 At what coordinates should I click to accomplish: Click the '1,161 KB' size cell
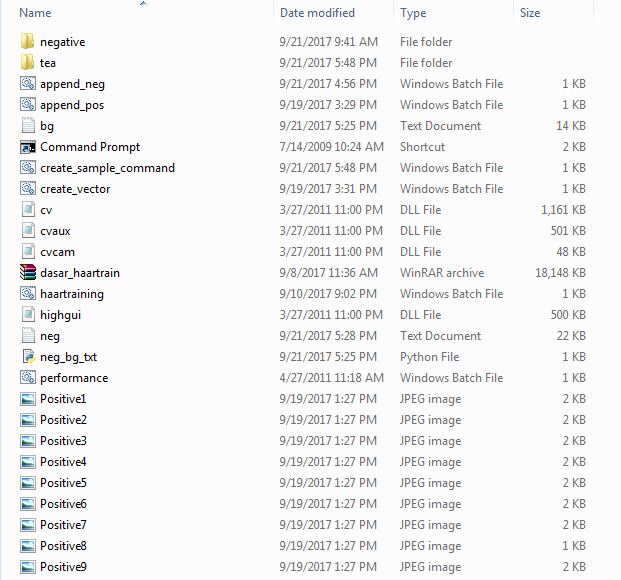(563, 210)
